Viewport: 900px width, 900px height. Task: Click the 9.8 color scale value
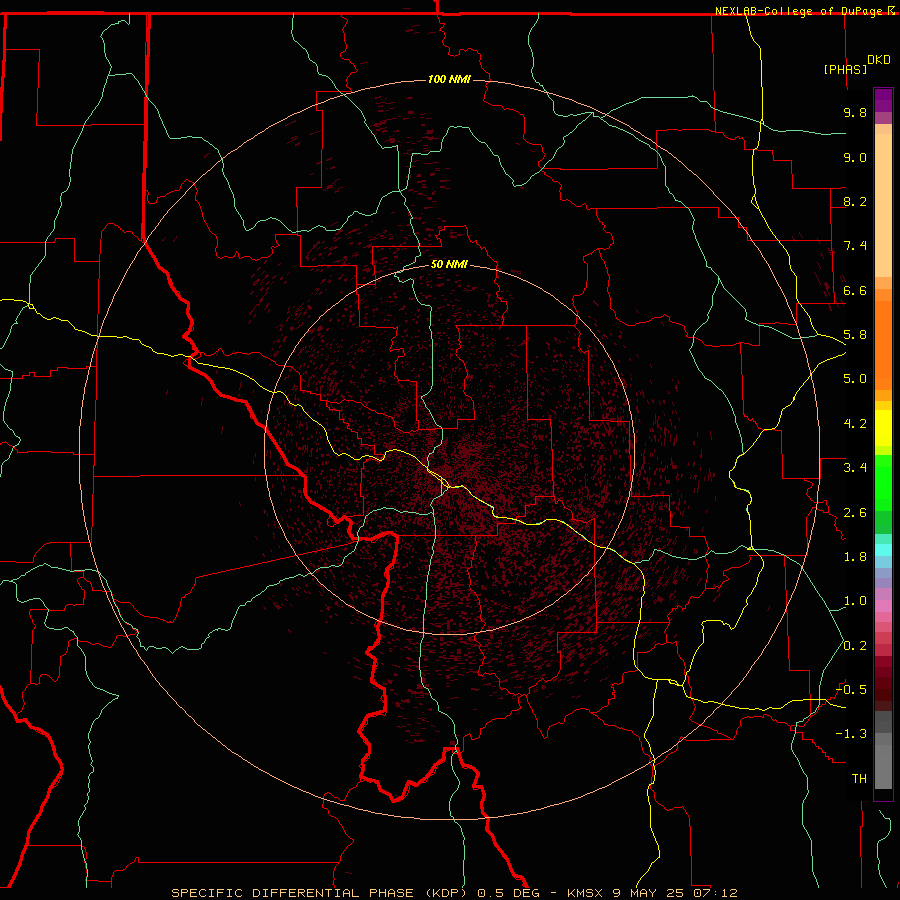(x=855, y=112)
